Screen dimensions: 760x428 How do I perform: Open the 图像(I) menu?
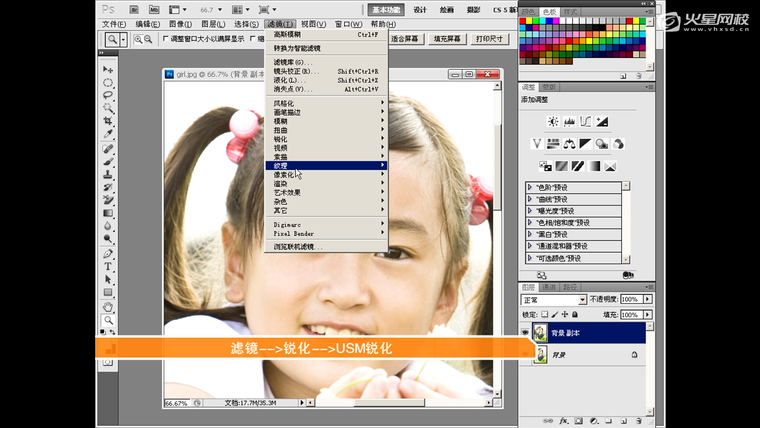tap(180, 24)
